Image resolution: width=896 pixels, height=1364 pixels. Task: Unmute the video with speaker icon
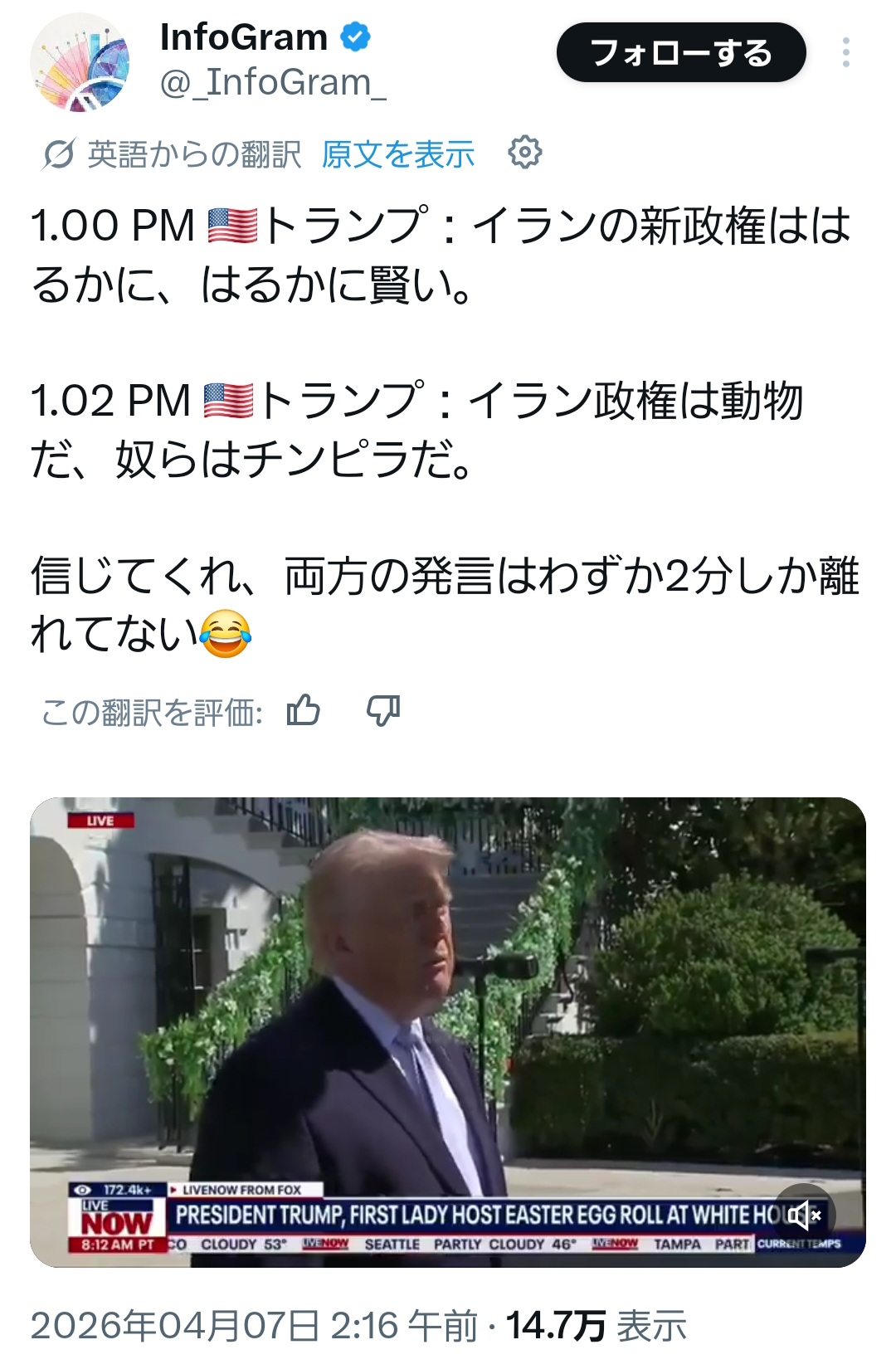pyautogui.click(x=804, y=1216)
